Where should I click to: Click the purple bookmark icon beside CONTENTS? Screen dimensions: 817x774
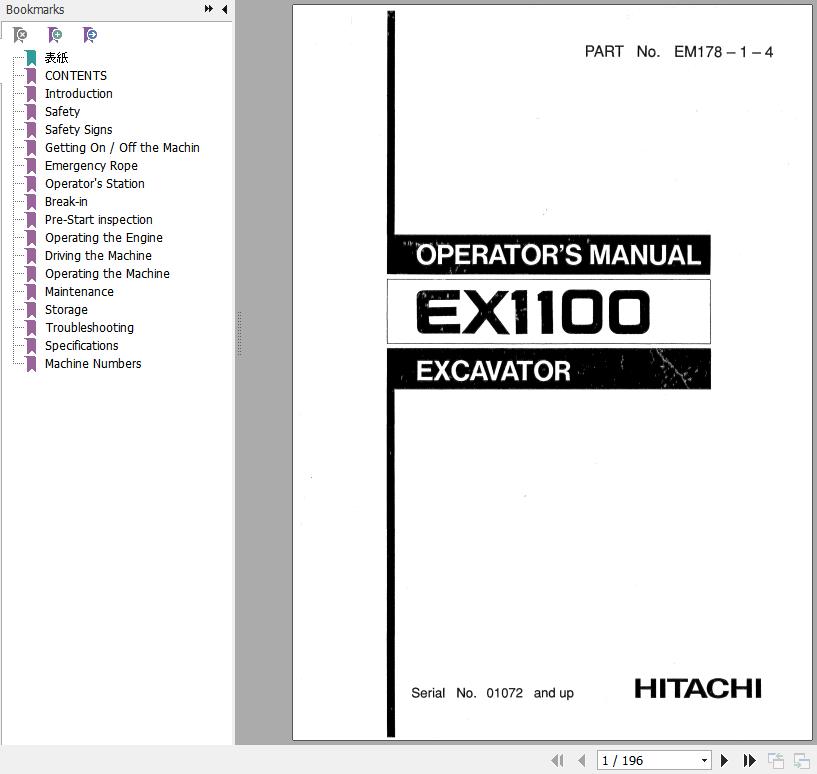[x=31, y=76]
